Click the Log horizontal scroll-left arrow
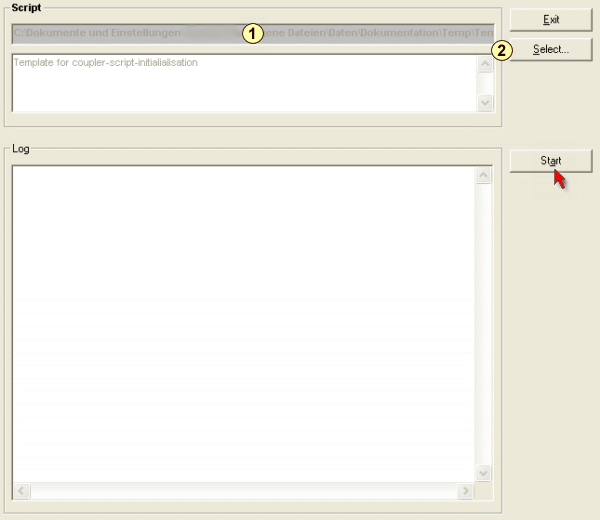Screen dimensions: 600x520 pyautogui.click(x=21, y=491)
